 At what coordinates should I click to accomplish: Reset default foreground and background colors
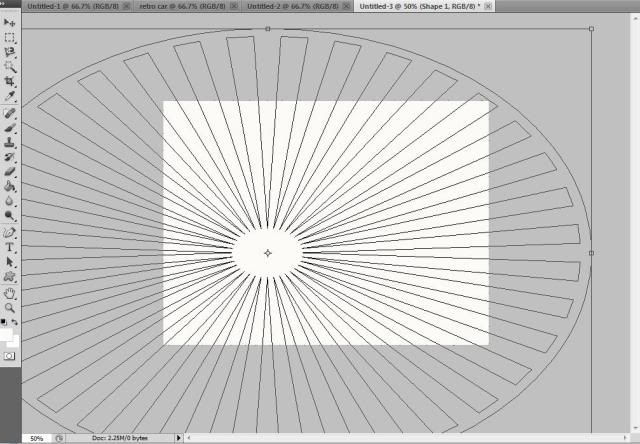[x=4, y=322]
